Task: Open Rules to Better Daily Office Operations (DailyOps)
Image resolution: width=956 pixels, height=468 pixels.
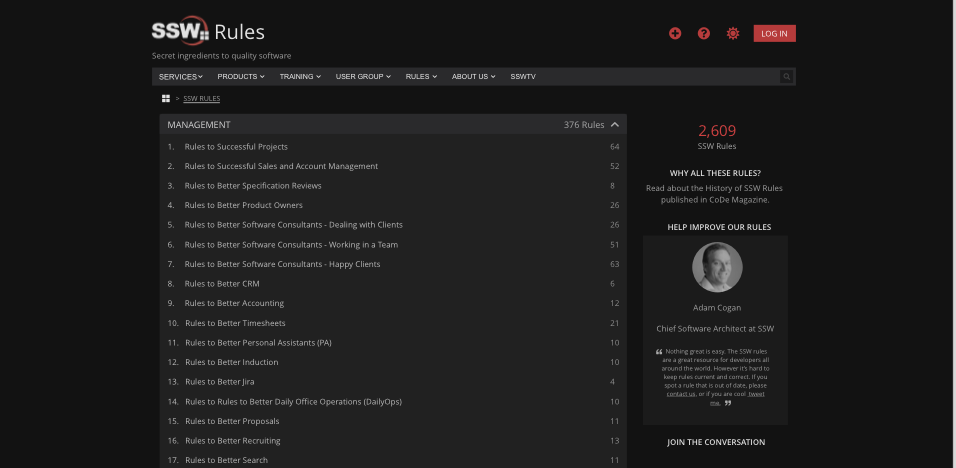Action: (293, 402)
